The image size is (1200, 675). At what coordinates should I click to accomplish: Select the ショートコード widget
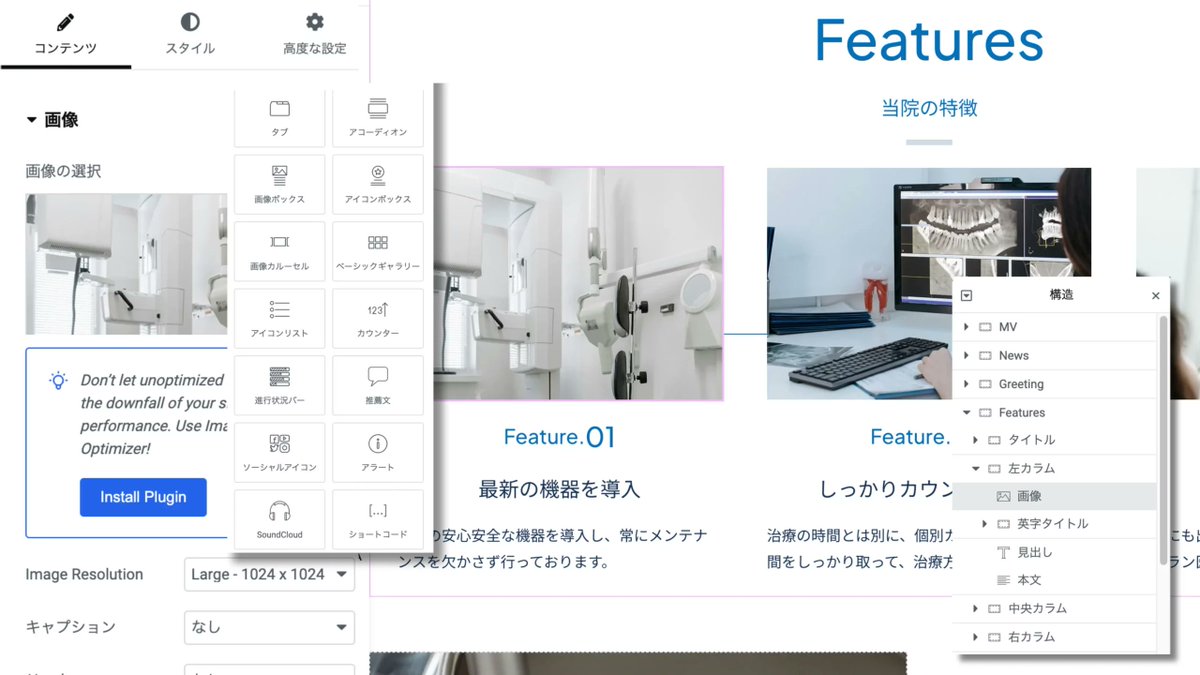pyautogui.click(x=377, y=519)
